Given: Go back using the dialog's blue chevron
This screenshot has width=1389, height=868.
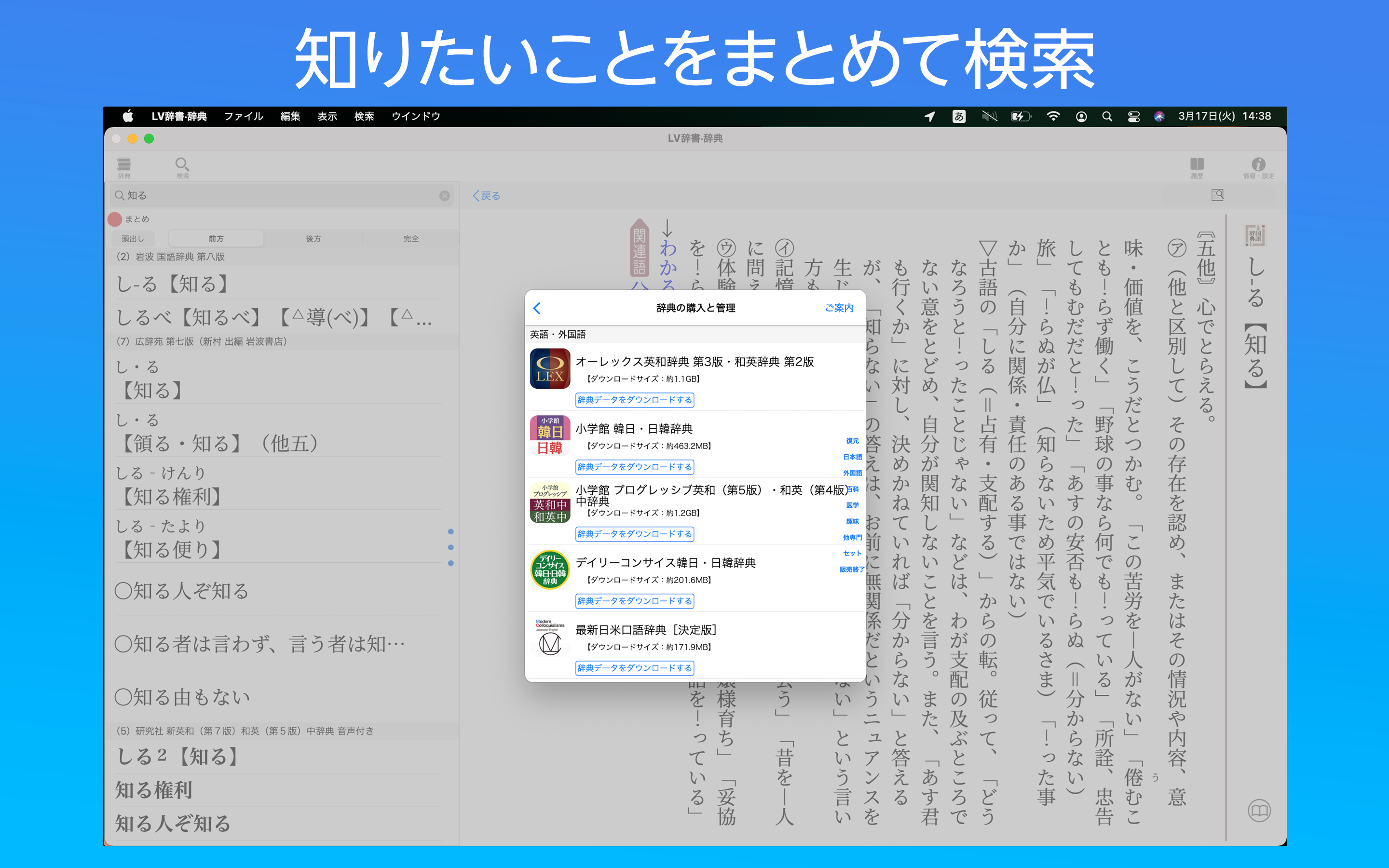Looking at the screenshot, I should [x=537, y=308].
